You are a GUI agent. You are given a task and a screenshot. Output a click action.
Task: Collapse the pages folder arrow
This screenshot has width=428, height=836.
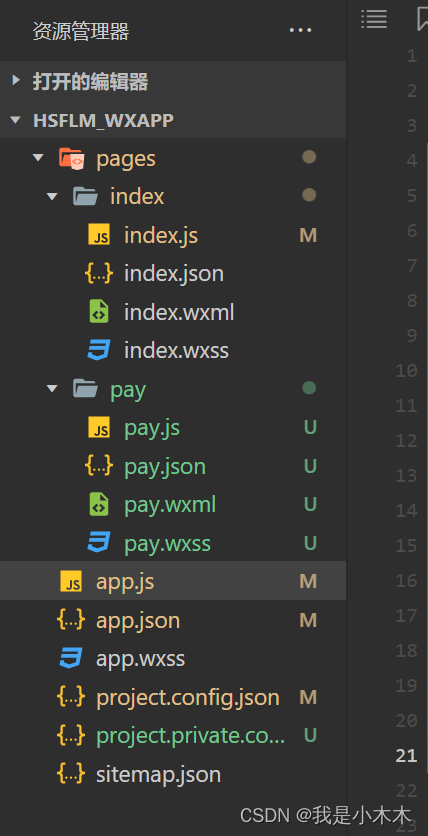click(38, 158)
